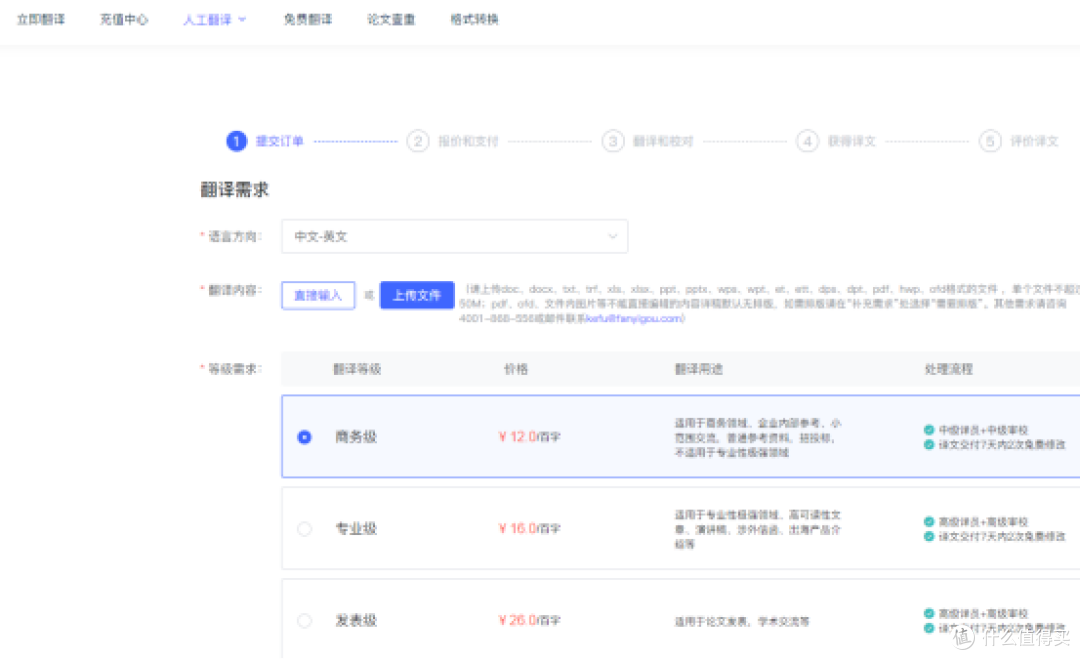Viewport: 1080px width, 660px height.
Task: Click 专业级 row 高级译员+高级审校 check icon
Action: 929,522
